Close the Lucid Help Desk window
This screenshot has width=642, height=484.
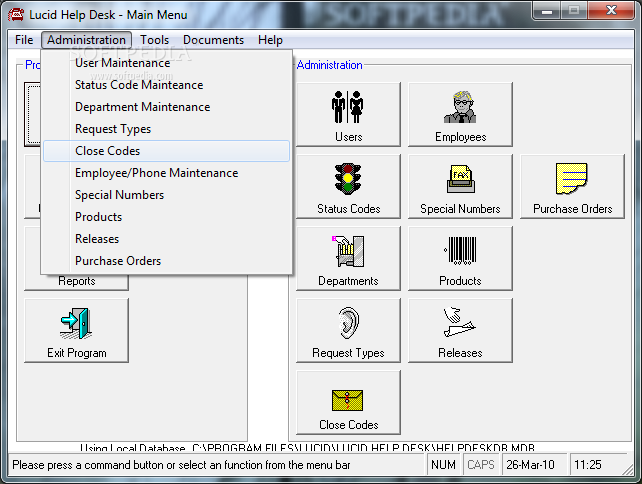pyautogui.click(x=612, y=10)
